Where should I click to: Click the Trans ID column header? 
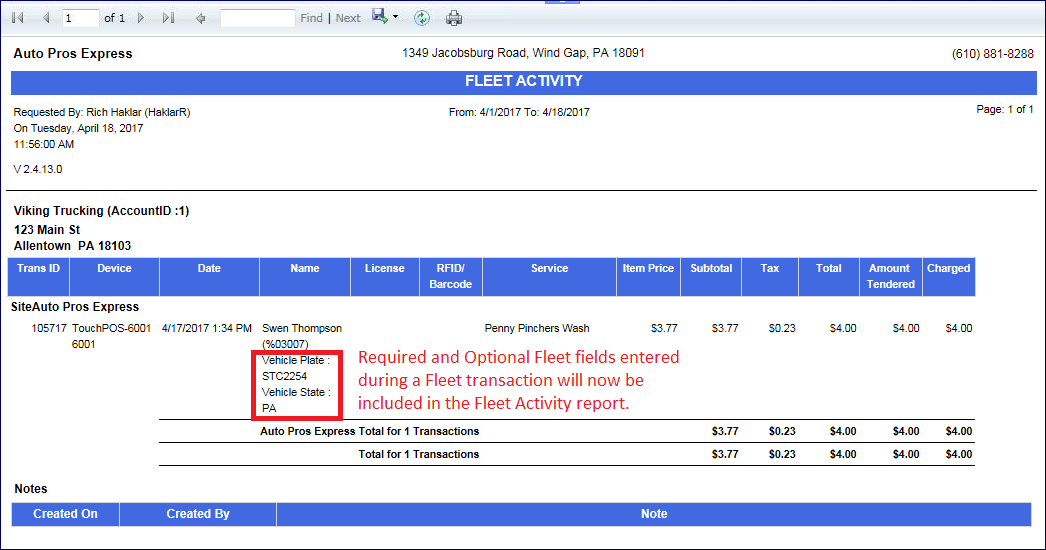(x=39, y=269)
